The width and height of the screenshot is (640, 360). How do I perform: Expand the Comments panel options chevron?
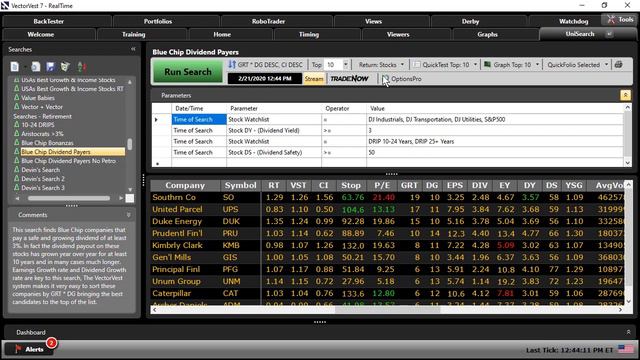point(129,215)
